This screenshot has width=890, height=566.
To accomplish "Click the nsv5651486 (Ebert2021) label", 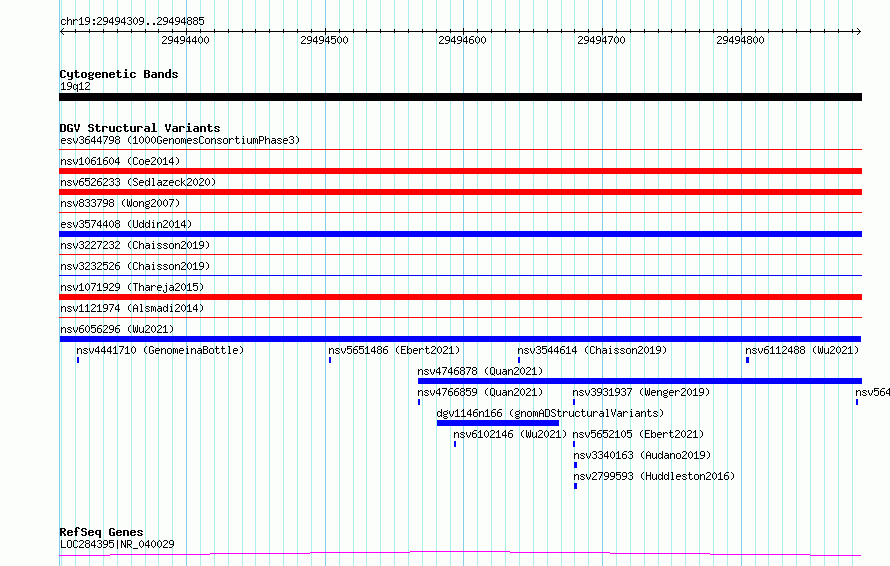I will (394, 350).
